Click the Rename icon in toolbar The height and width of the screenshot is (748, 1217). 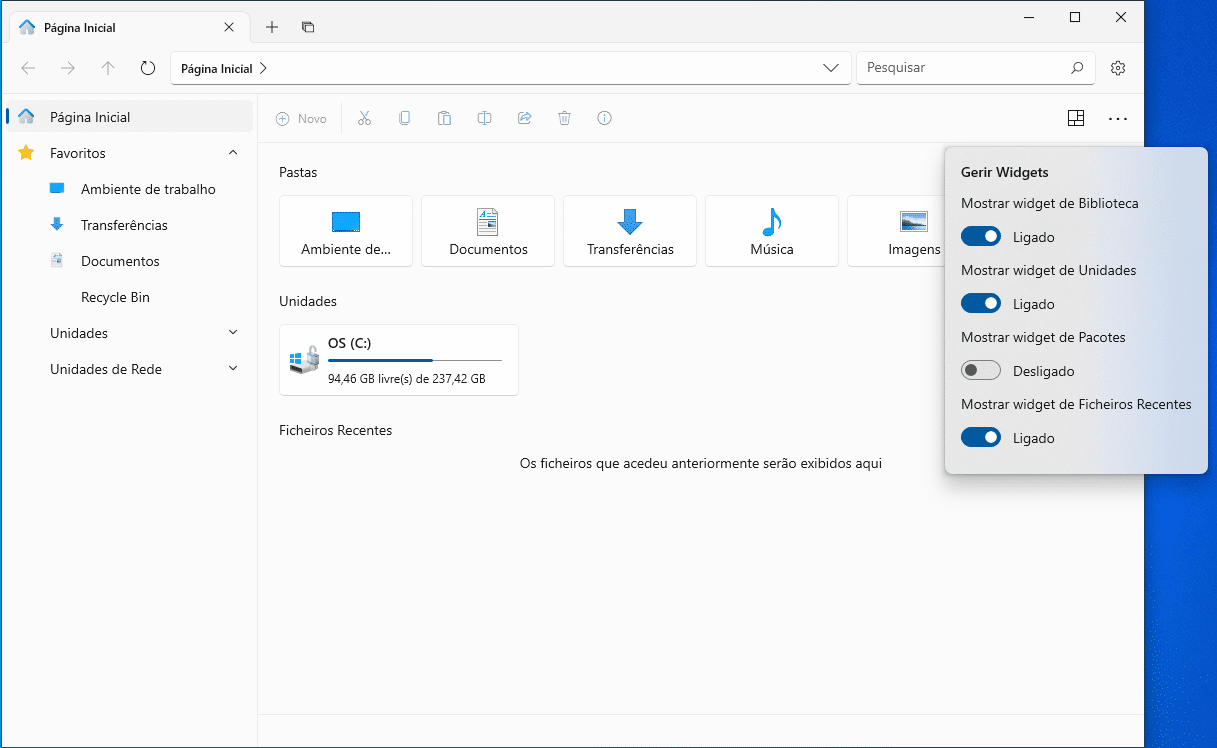pos(484,118)
